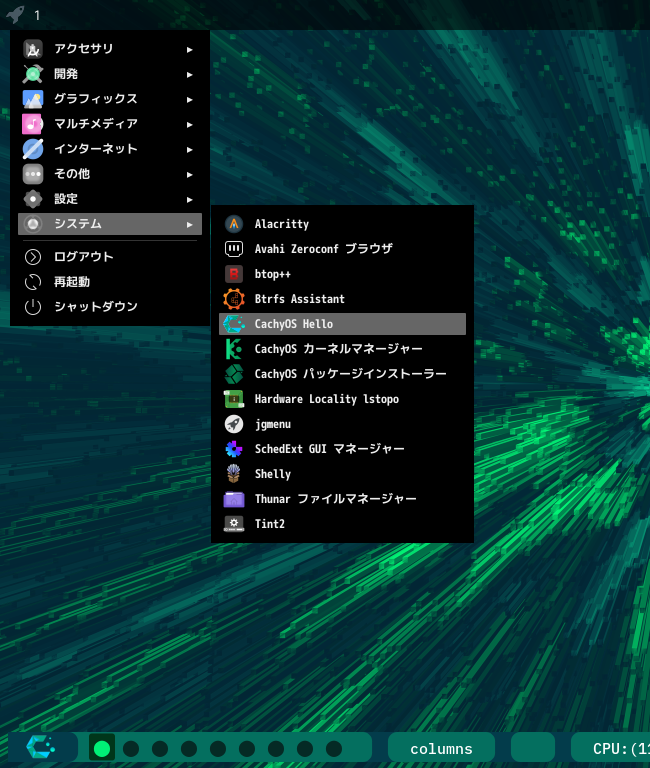Click the Alacritty app icon

(234, 224)
